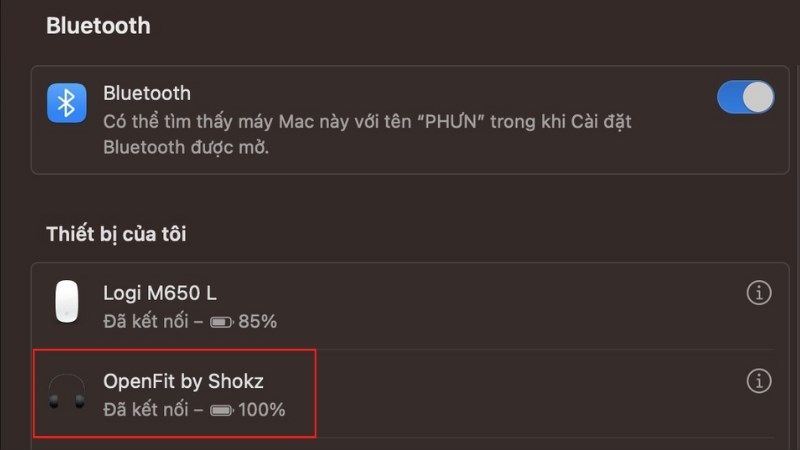Screen dimensions: 800x450
Task: Click the OpenFit by Shokz battery icon
Action: pos(221,410)
